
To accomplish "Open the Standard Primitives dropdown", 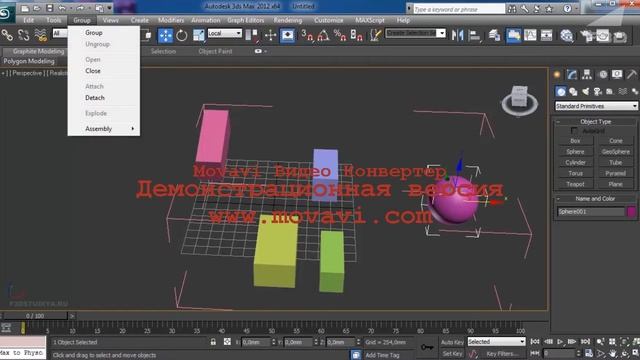I will 596,106.
